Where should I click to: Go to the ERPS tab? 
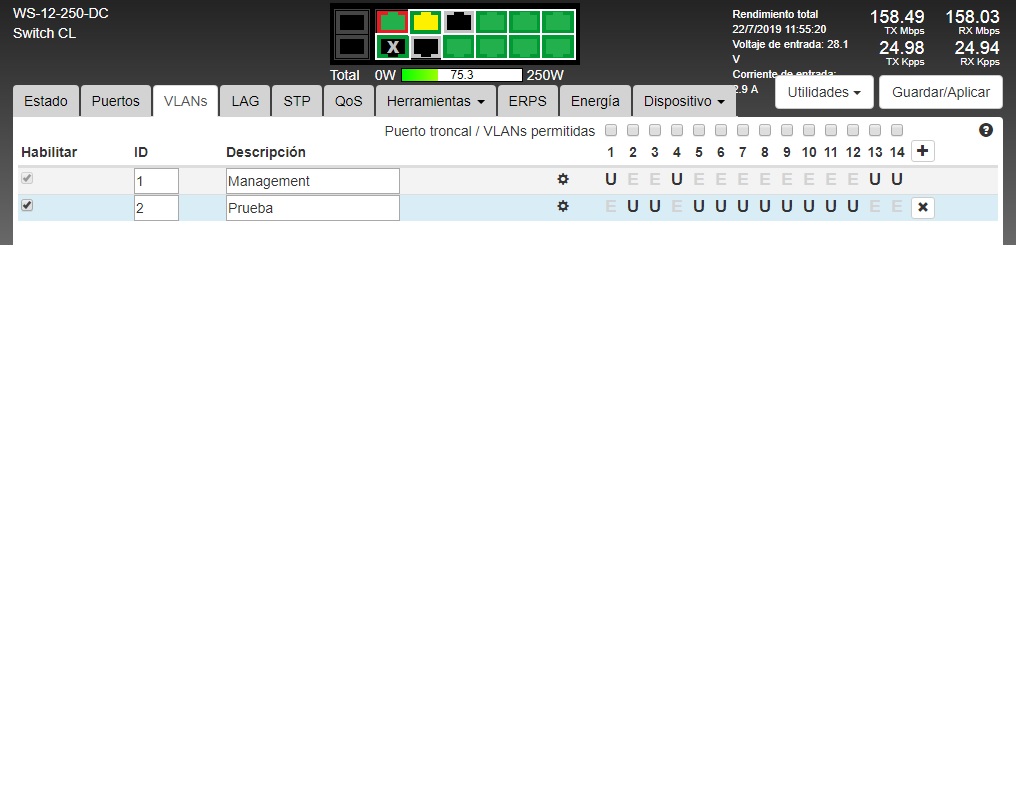[527, 101]
